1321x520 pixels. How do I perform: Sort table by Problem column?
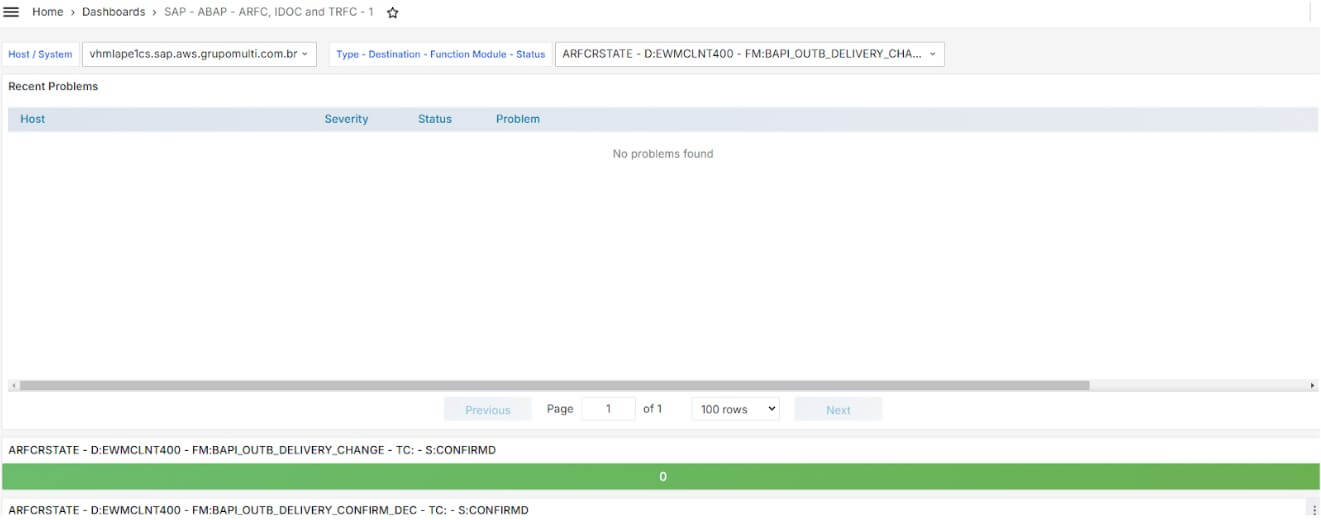click(x=518, y=119)
